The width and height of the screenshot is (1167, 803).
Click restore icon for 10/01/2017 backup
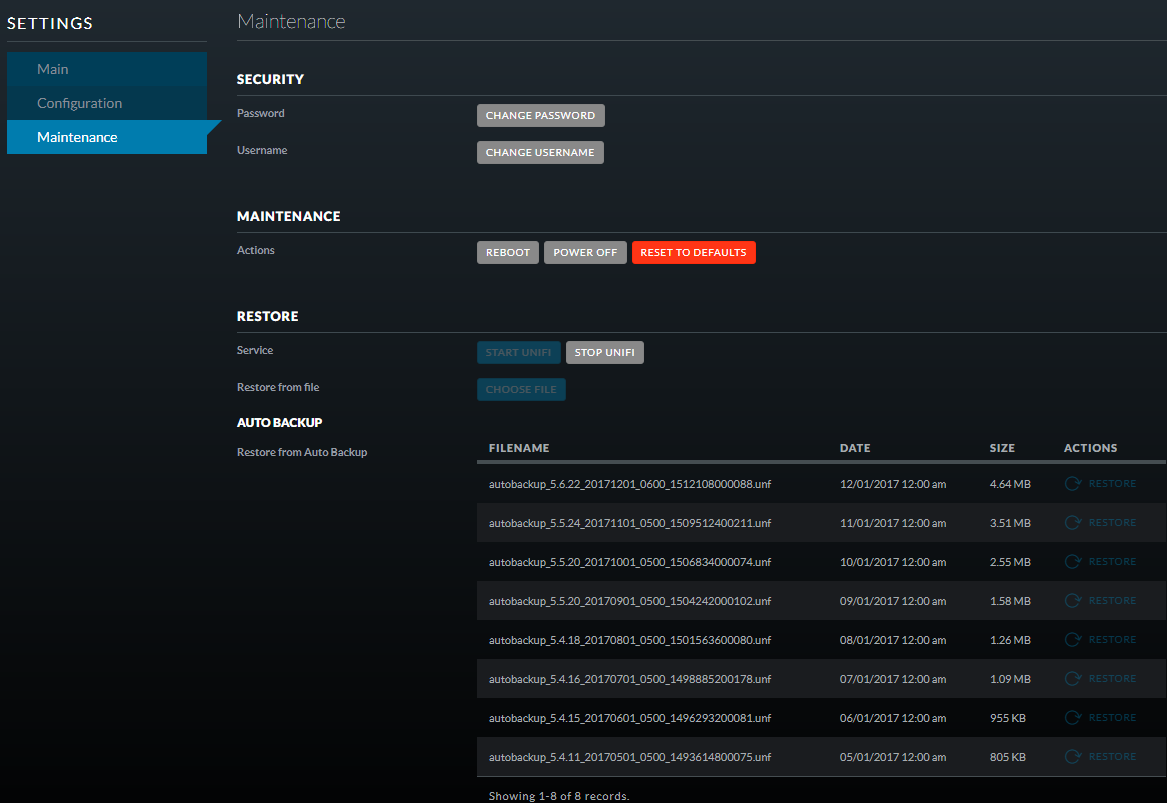click(x=1073, y=562)
